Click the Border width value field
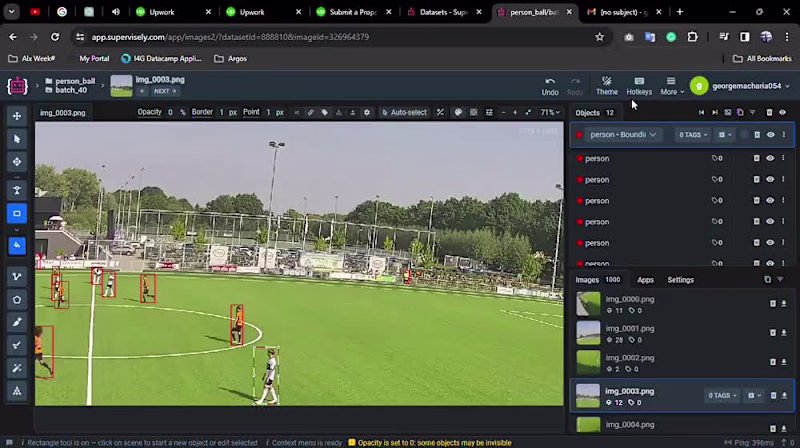Screen dimensions: 800x448 [x=221, y=112]
